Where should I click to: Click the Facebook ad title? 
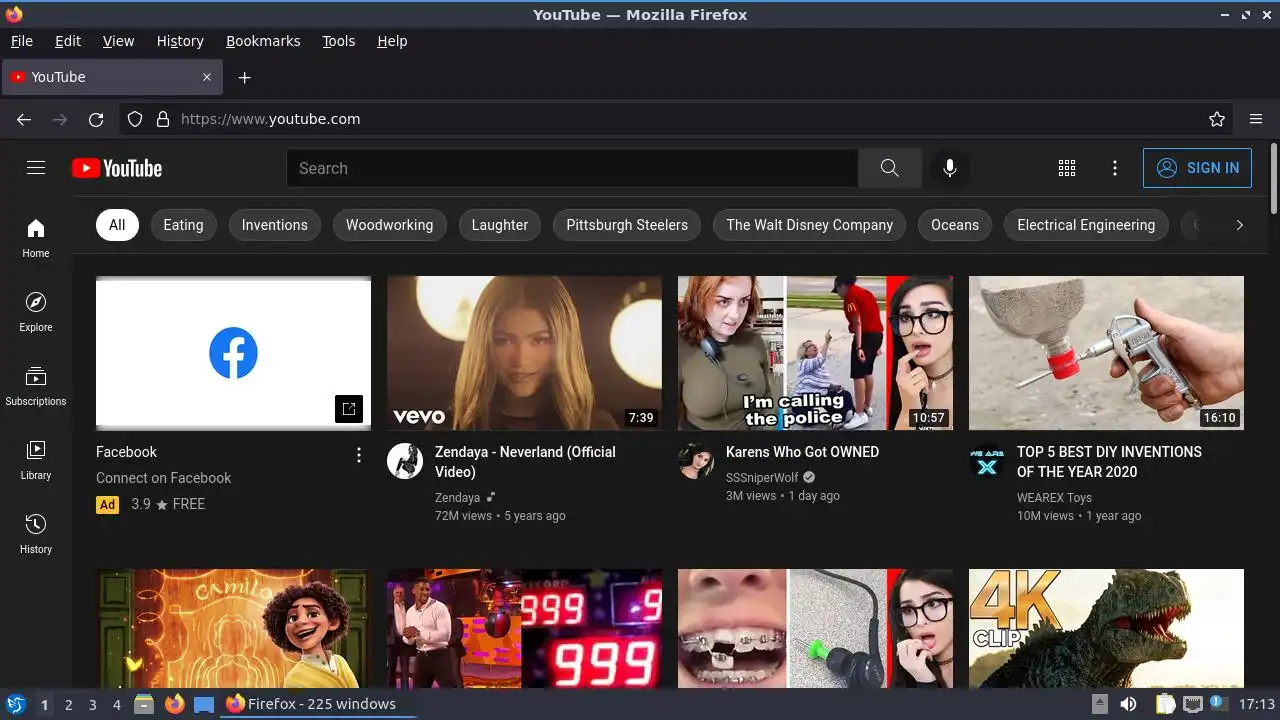(x=126, y=452)
